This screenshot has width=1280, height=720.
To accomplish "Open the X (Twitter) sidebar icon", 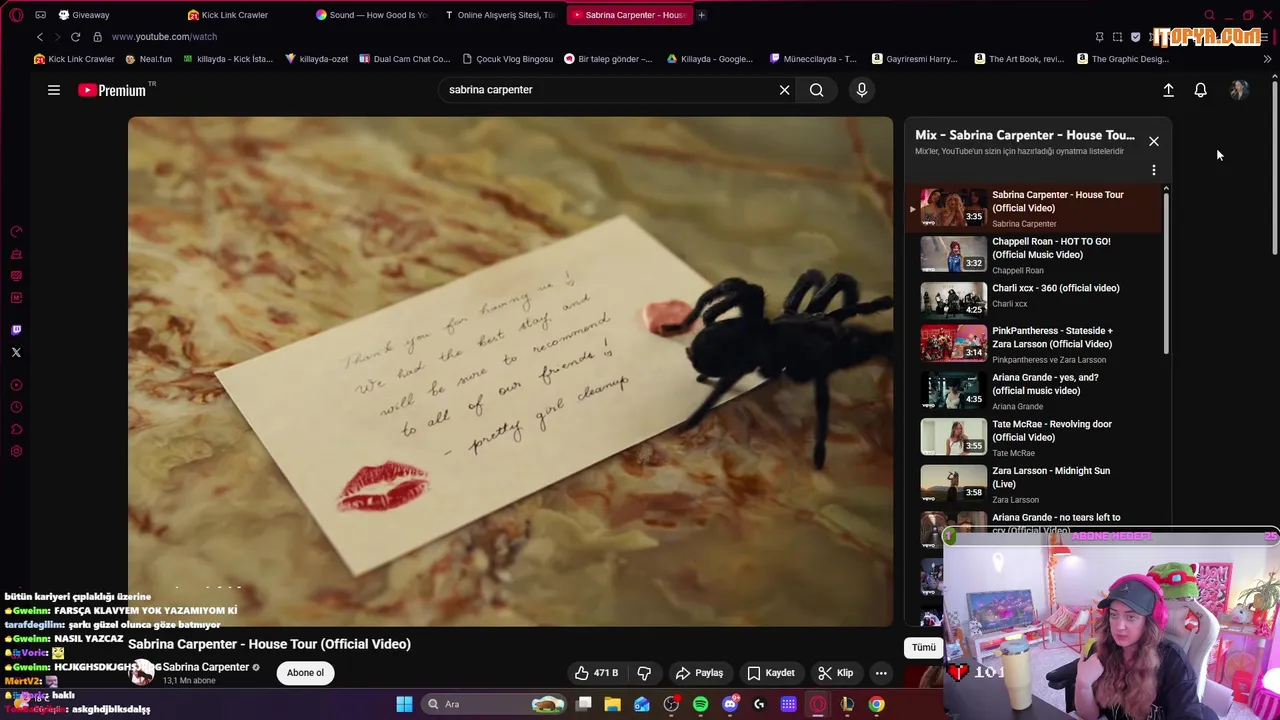I will coord(16,352).
